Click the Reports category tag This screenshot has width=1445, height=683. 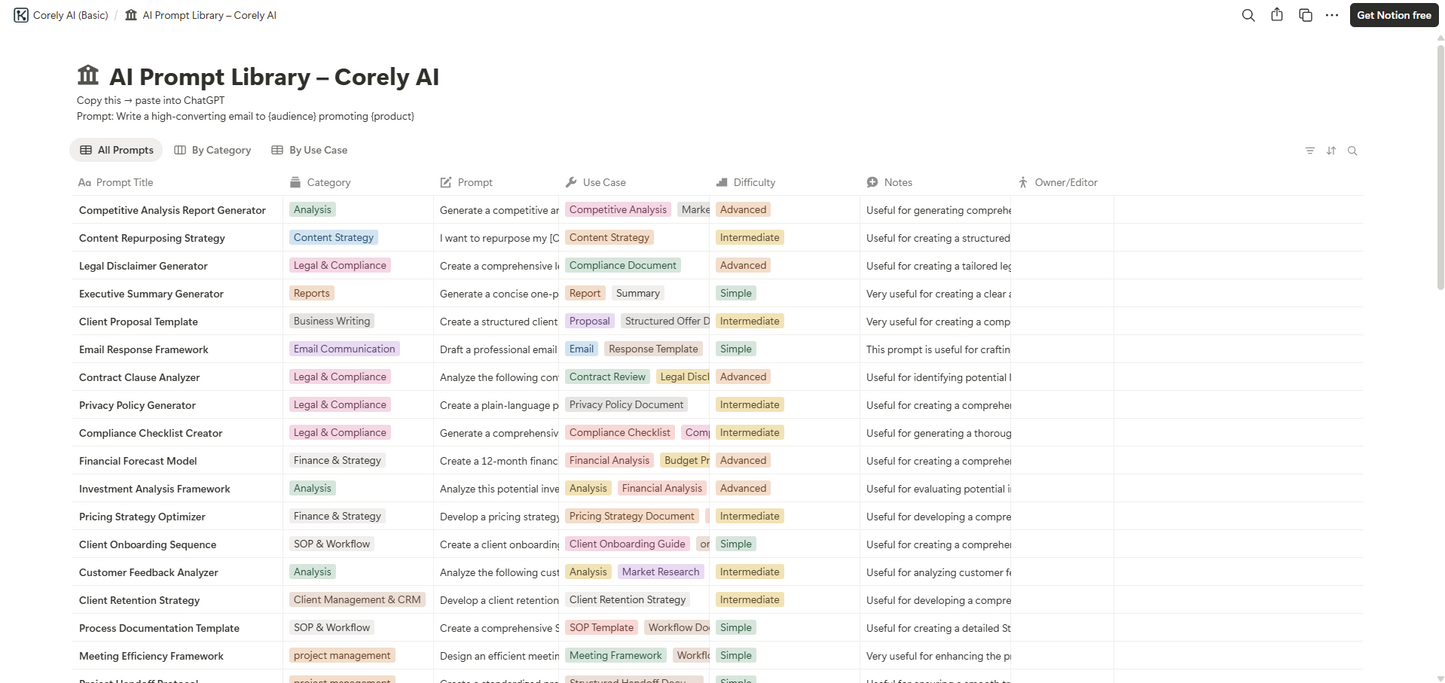click(x=311, y=293)
